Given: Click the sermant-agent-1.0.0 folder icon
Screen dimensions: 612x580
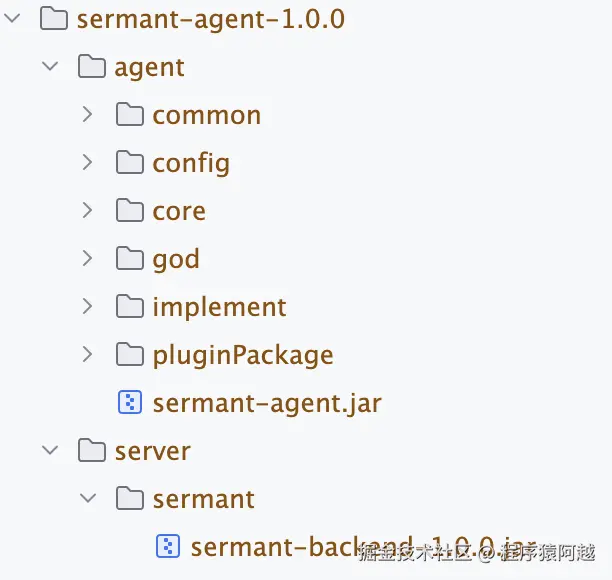Looking at the screenshot, I should (54, 19).
